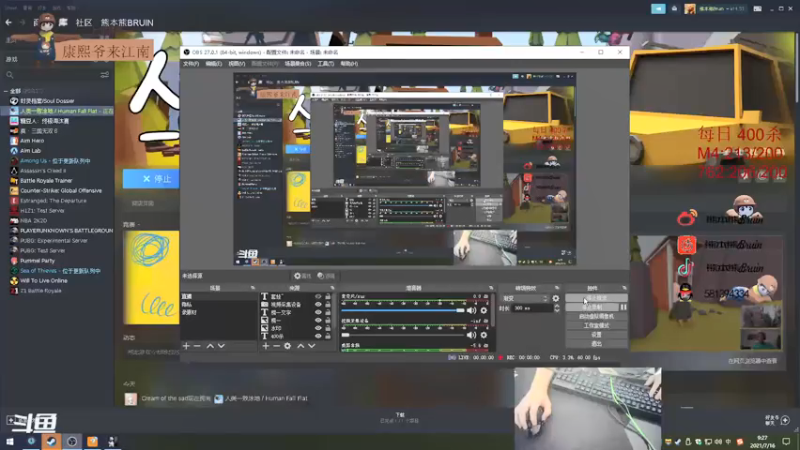This screenshot has width=800, height=450.
Task: Move the OBS scene down
Action: coord(221,346)
